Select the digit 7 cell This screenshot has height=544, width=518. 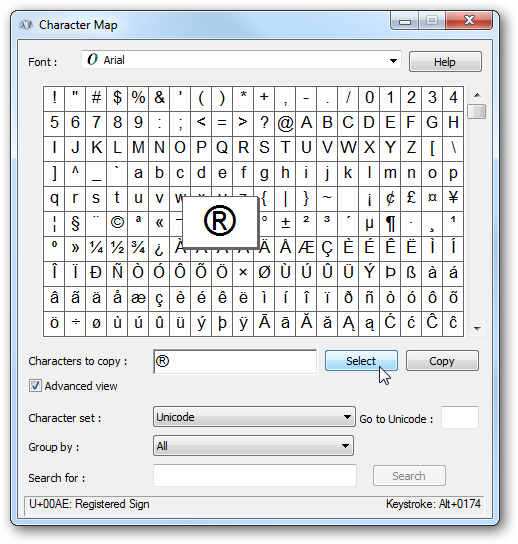[96, 123]
